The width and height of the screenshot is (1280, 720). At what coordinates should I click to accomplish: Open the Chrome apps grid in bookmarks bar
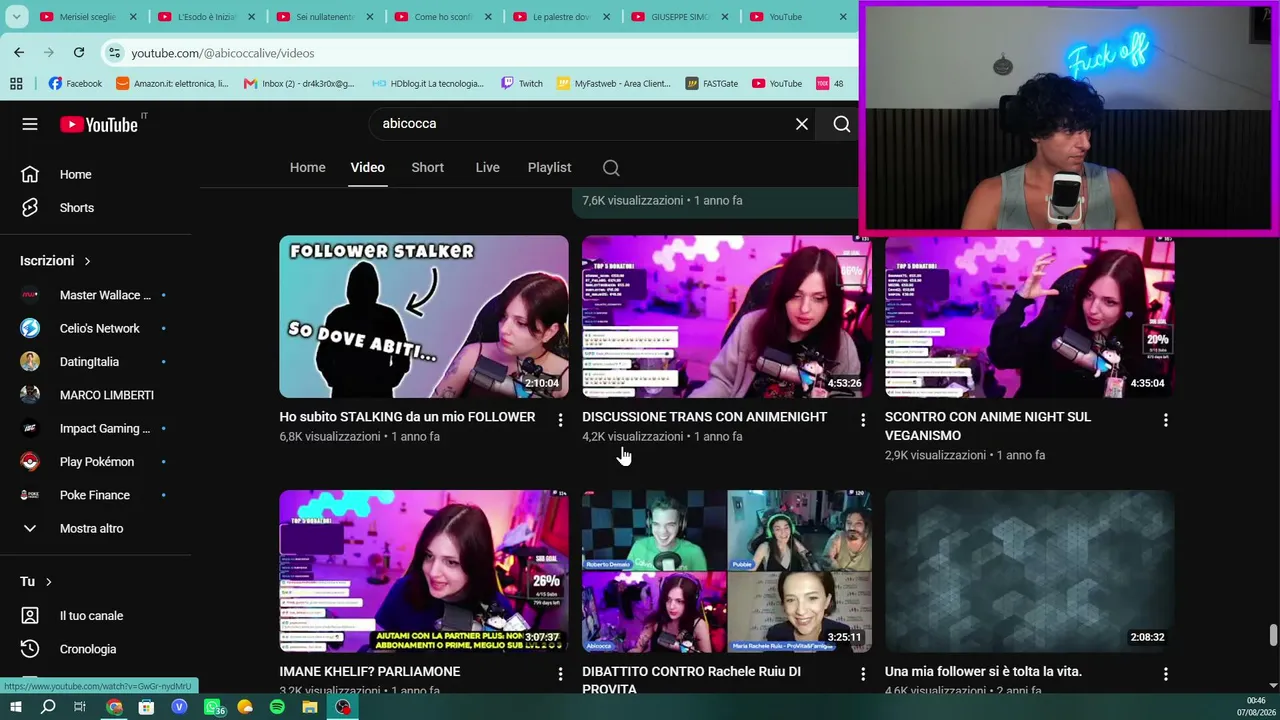(x=16, y=84)
